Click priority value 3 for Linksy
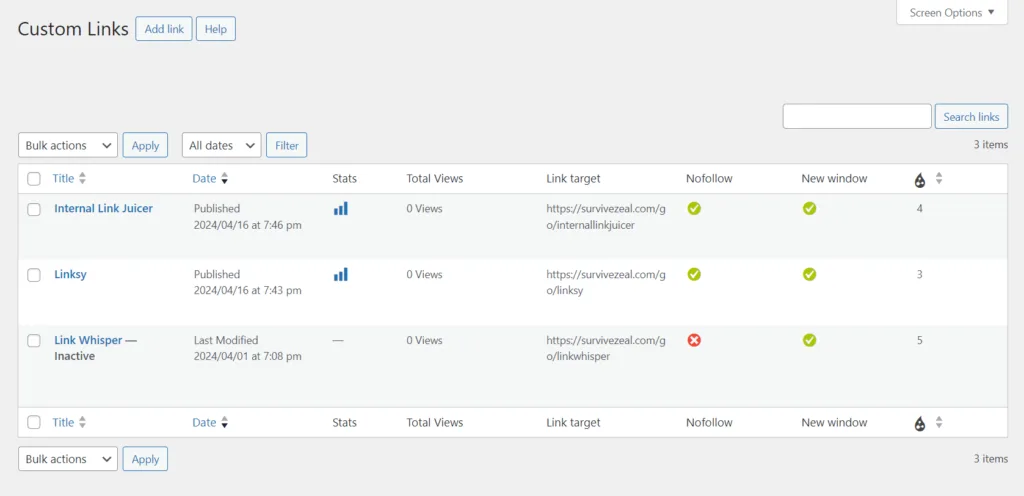Image resolution: width=1024 pixels, height=496 pixels. tap(920, 275)
